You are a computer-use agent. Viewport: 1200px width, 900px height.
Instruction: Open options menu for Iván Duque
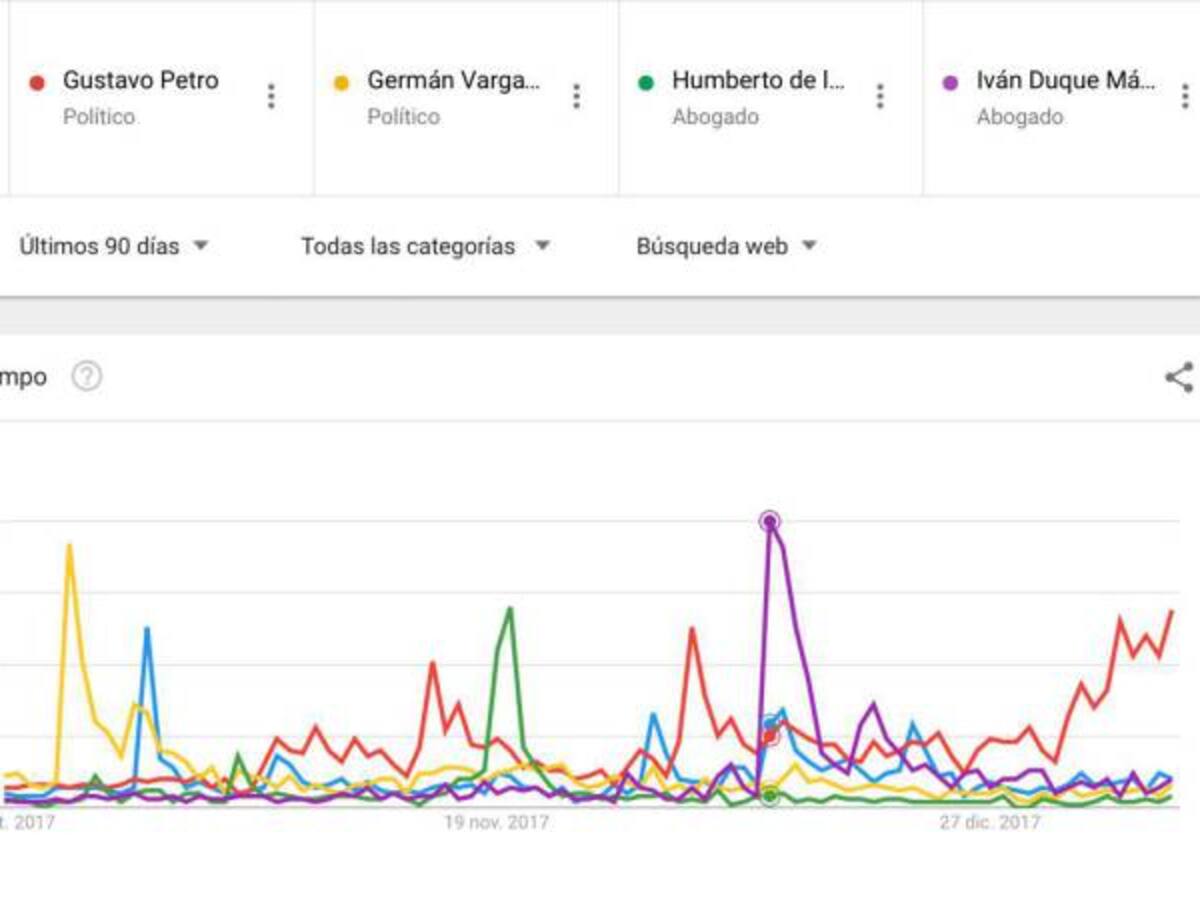click(1185, 96)
